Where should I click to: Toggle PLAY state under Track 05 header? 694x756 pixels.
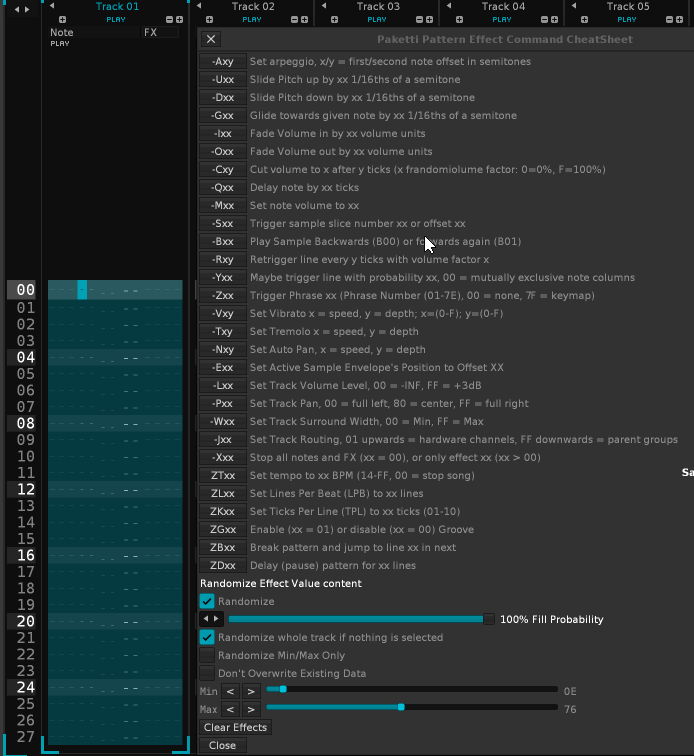coord(626,20)
